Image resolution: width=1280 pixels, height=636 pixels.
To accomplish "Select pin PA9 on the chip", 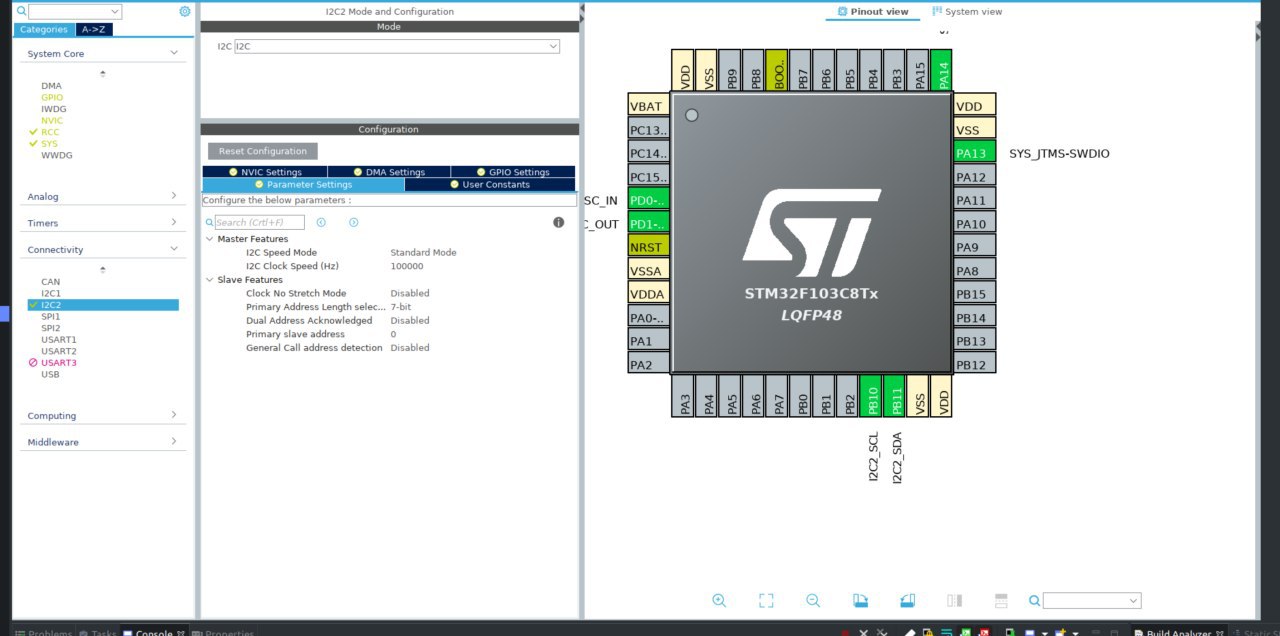I will [974, 247].
